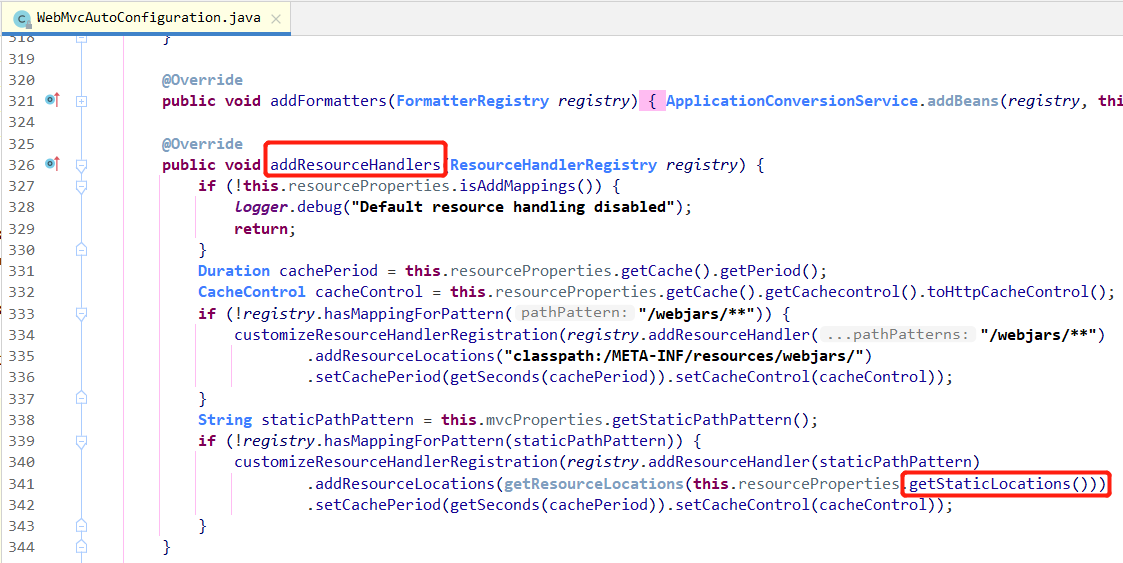This screenshot has height=563, width=1123.
Task: Collapse the webjars if block at line 333
Action: click(x=82, y=314)
